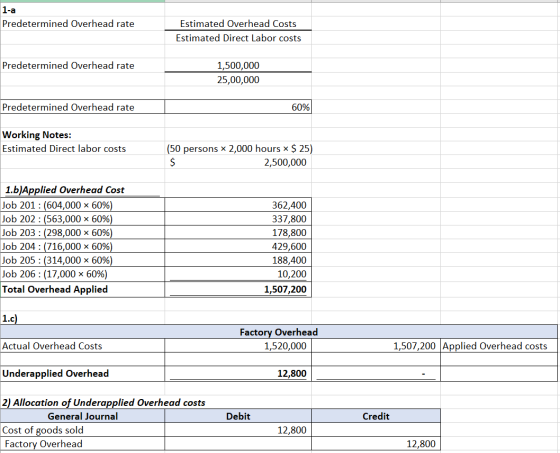Click the Debit column header
Image resolution: width=560 pixels, height=453 pixels.
click(238, 416)
